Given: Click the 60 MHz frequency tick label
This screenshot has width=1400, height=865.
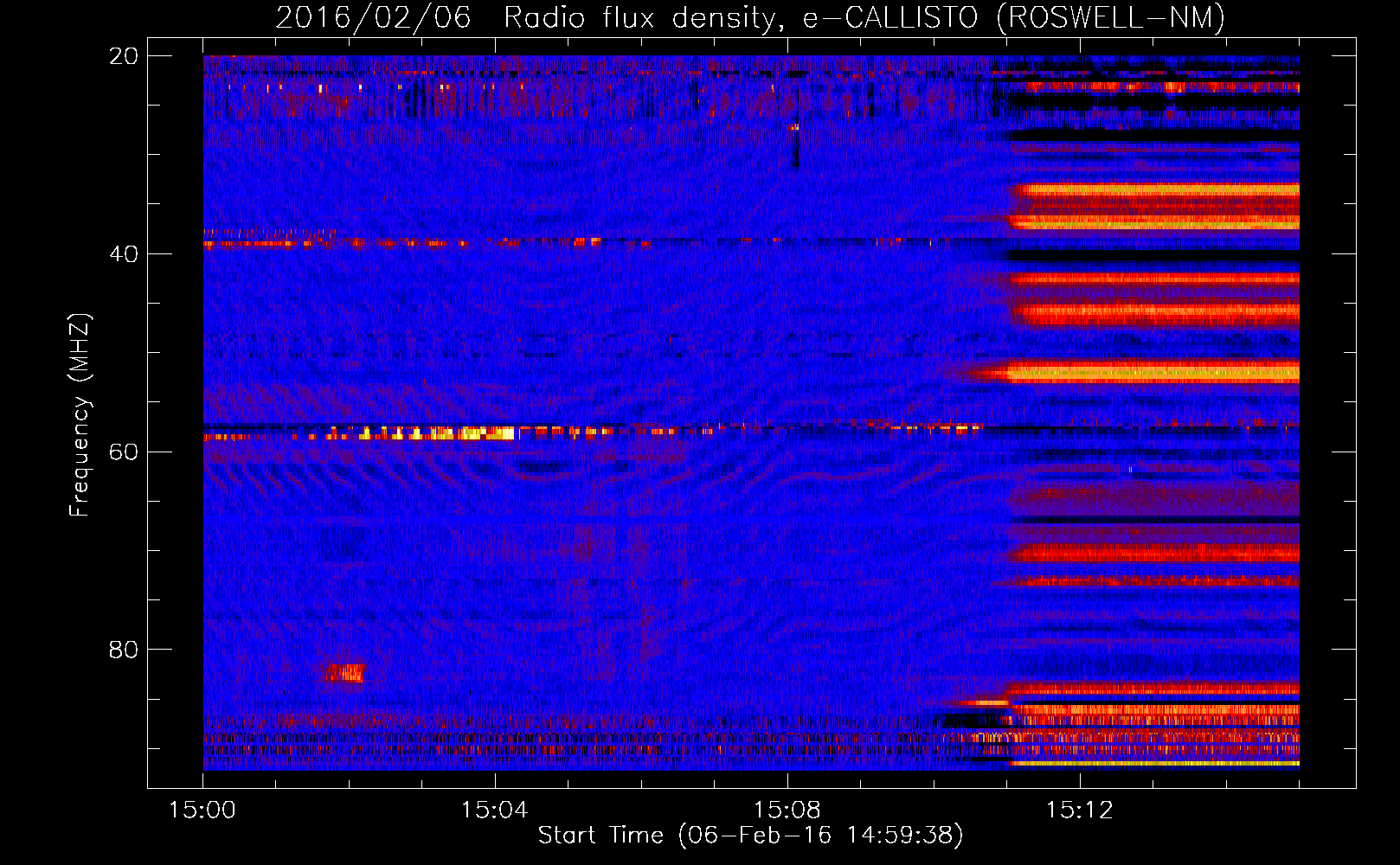Looking at the screenshot, I should click(x=124, y=452).
